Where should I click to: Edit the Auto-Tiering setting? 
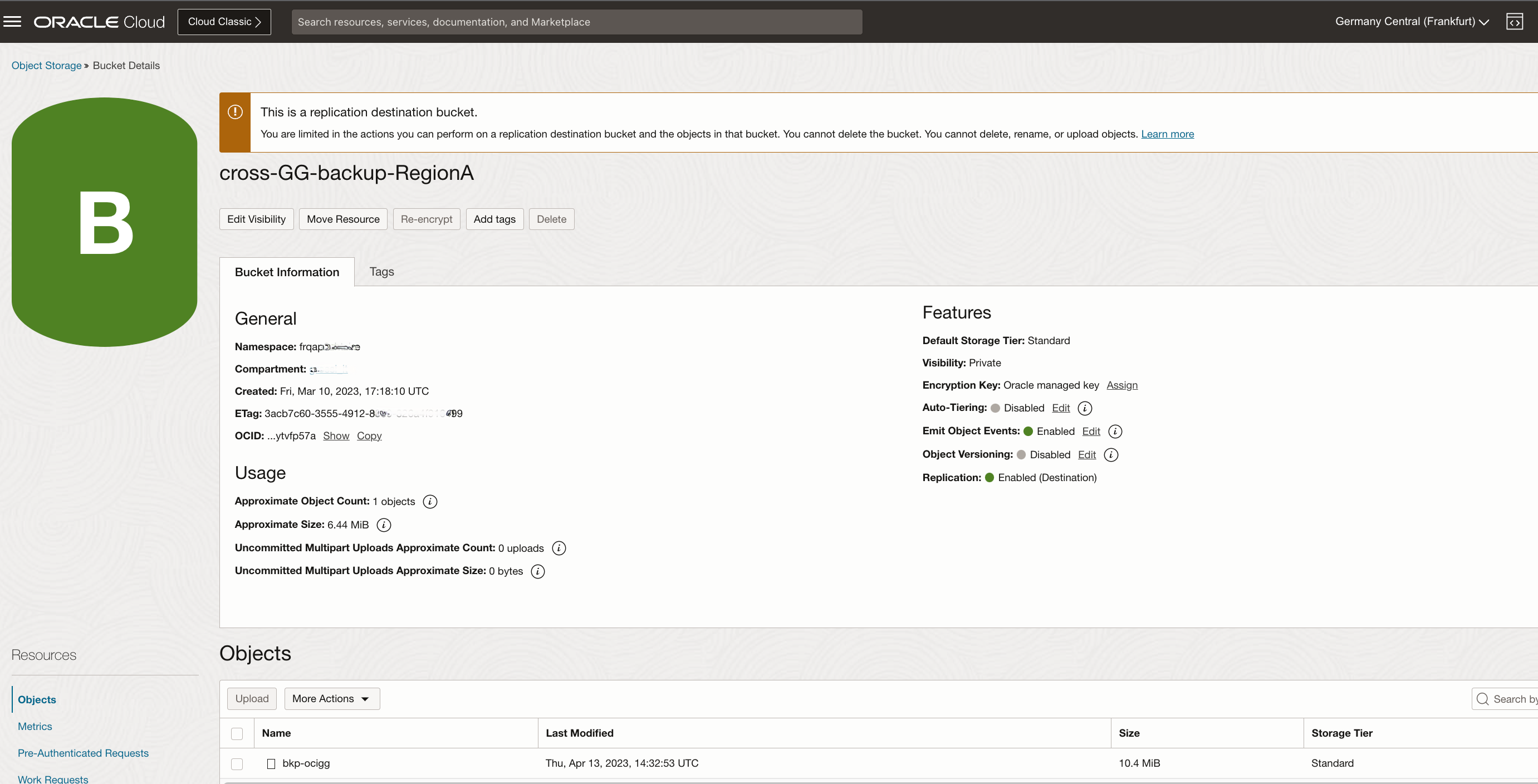coord(1060,408)
